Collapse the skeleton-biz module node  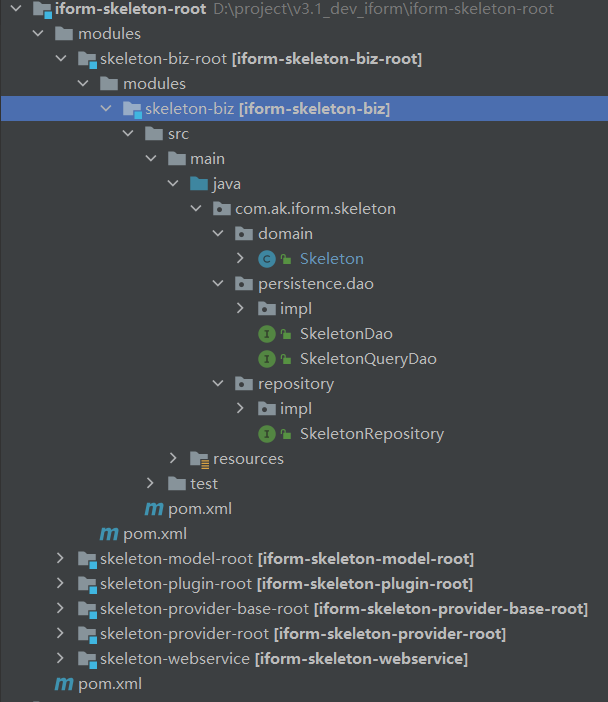(x=106, y=108)
